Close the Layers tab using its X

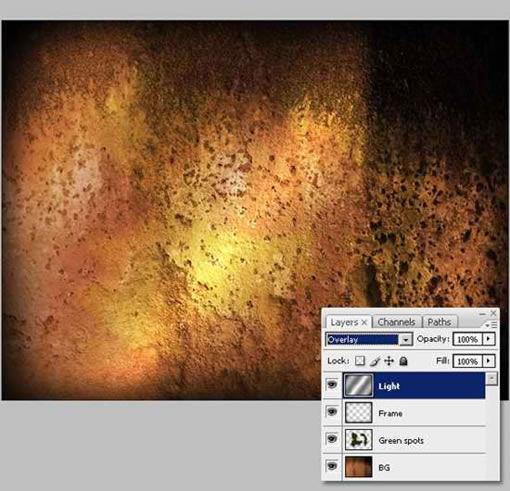(x=365, y=322)
